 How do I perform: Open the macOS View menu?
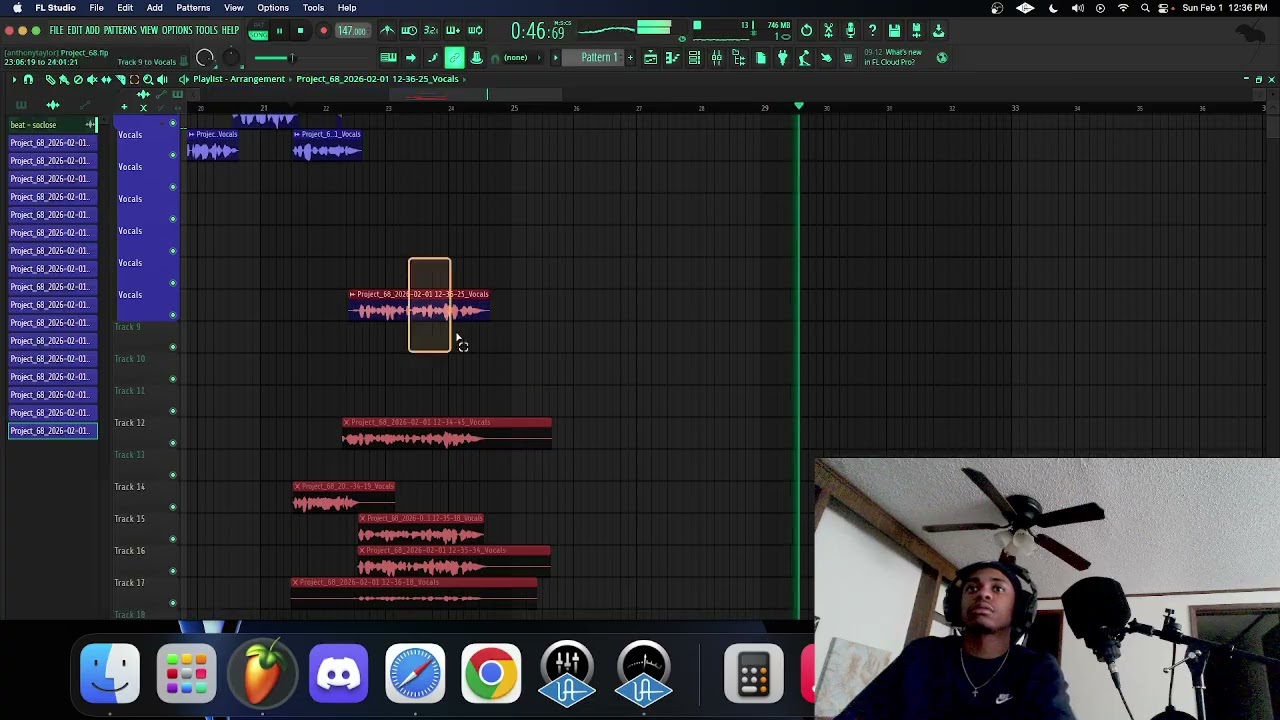point(233,8)
